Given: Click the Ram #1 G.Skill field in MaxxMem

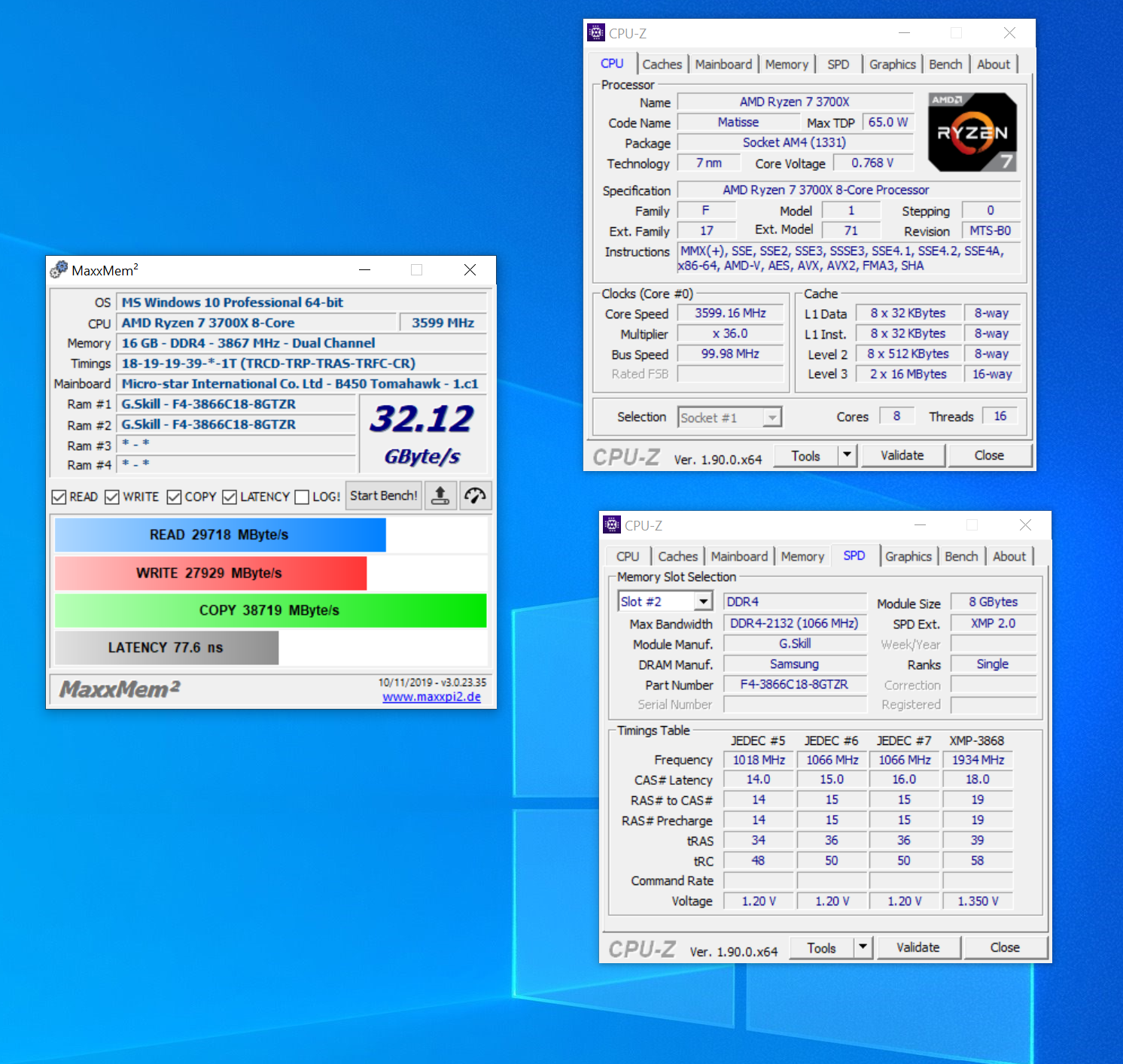Looking at the screenshot, I should point(236,404).
